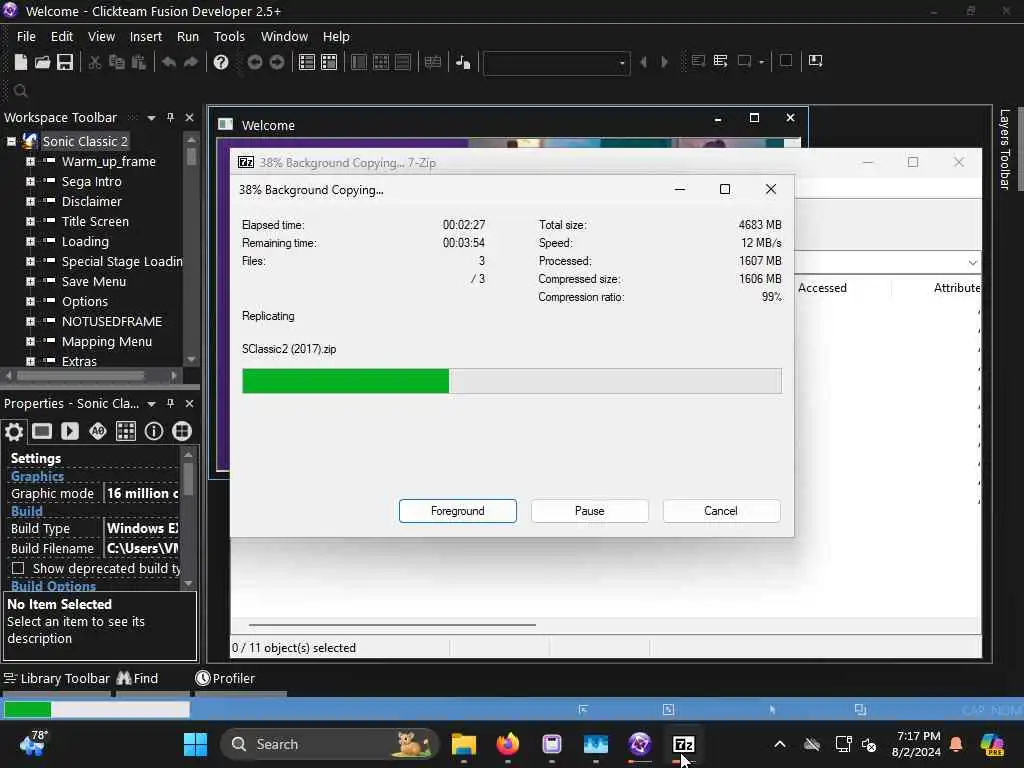The image size is (1024, 768).
Task: Click the Storyboard Editor icon
Action: [307, 62]
